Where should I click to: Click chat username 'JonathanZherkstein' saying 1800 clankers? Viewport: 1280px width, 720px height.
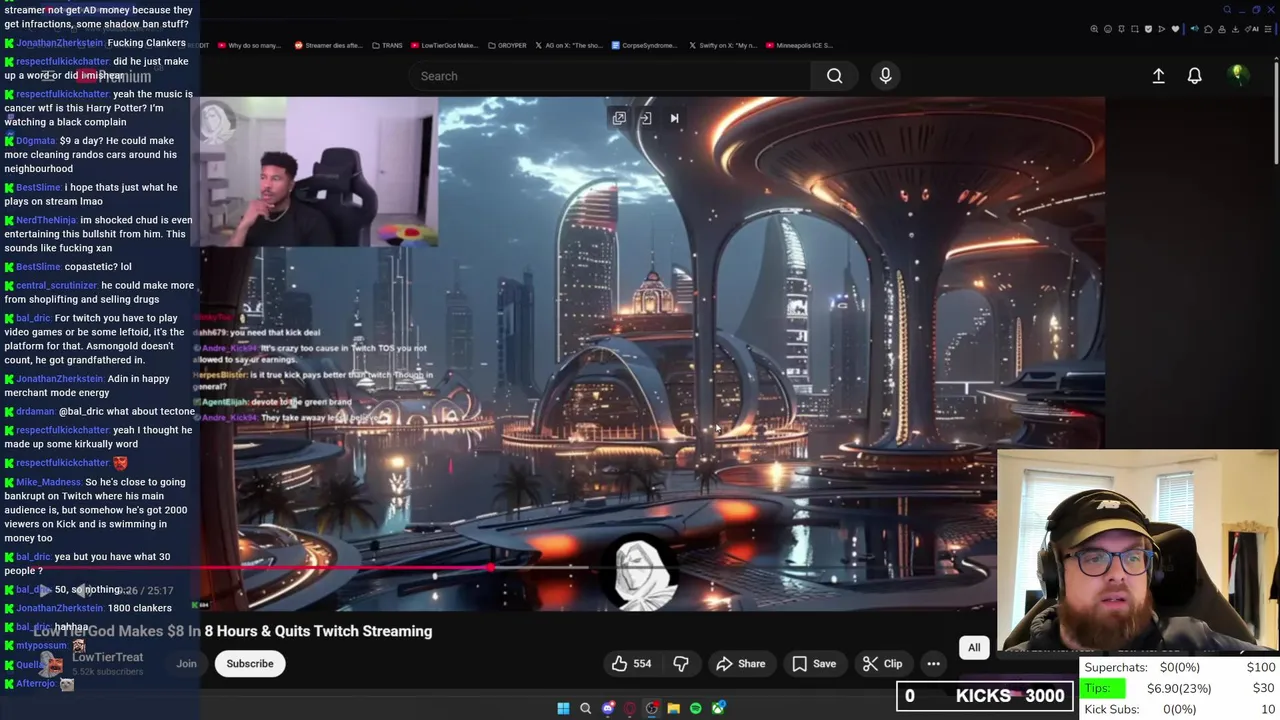pyautogui.click(x=60, y=608)
